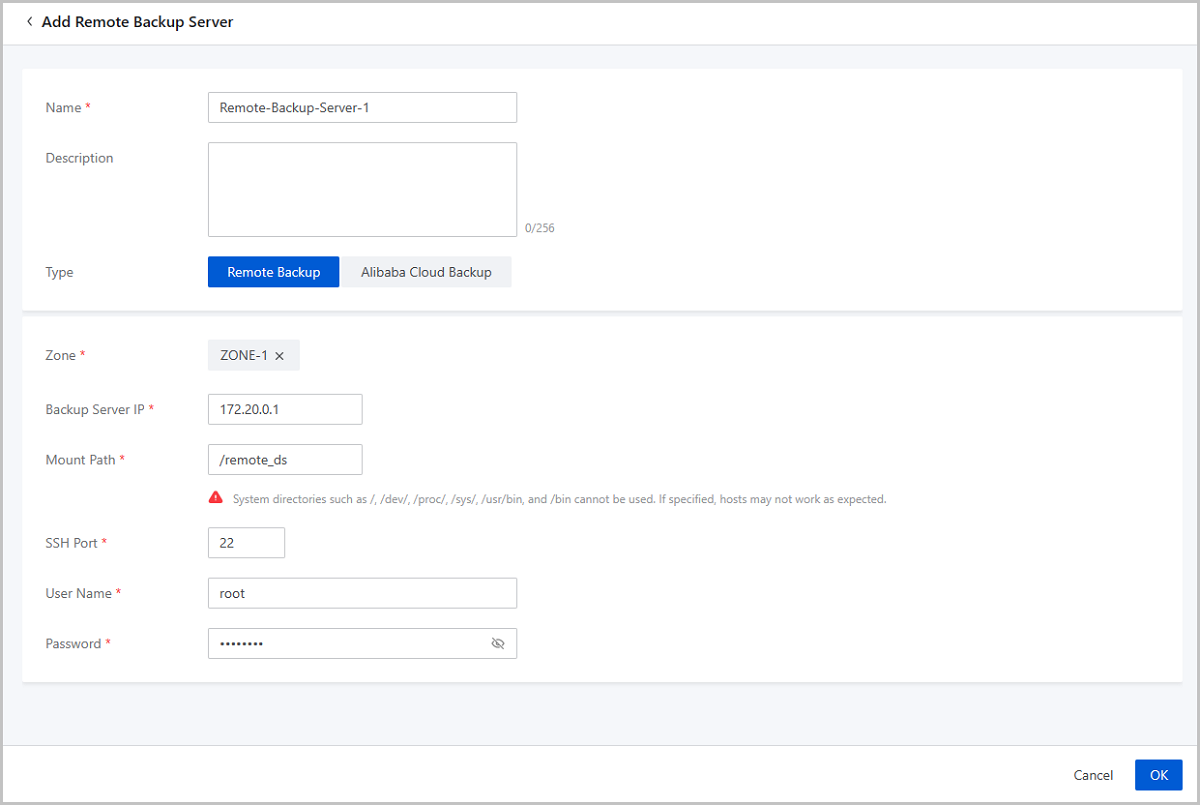Image resolution: width=1200 pixels, height=805 pixels.
Task: Remove the ZONE-1 tag with its x
Action: coord(280,356)
